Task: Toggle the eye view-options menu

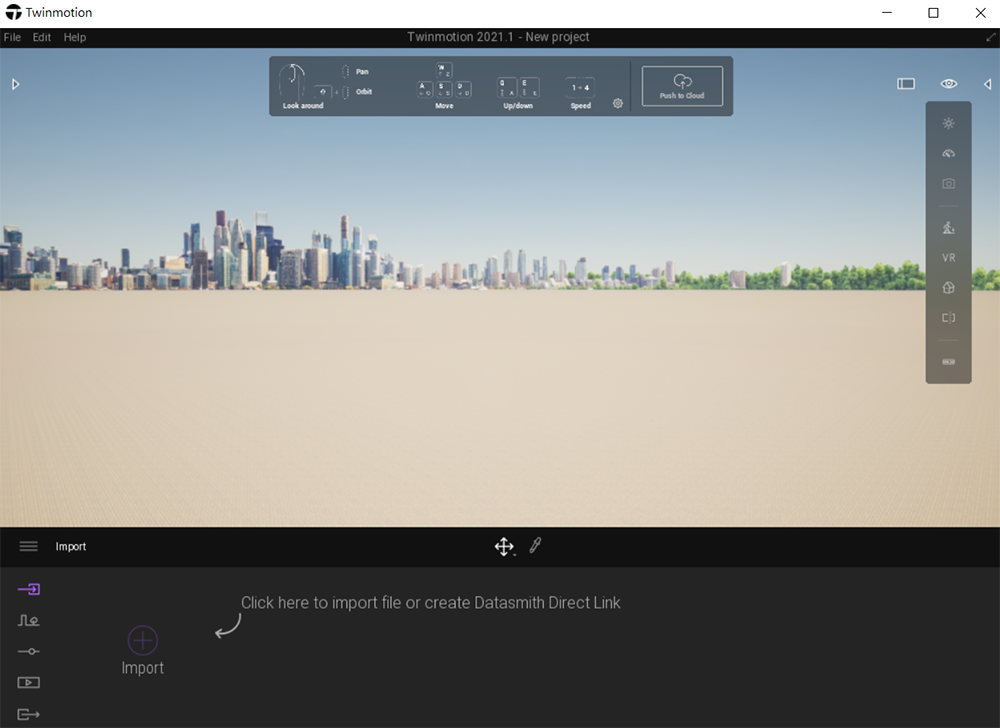Action: point(948,84)
